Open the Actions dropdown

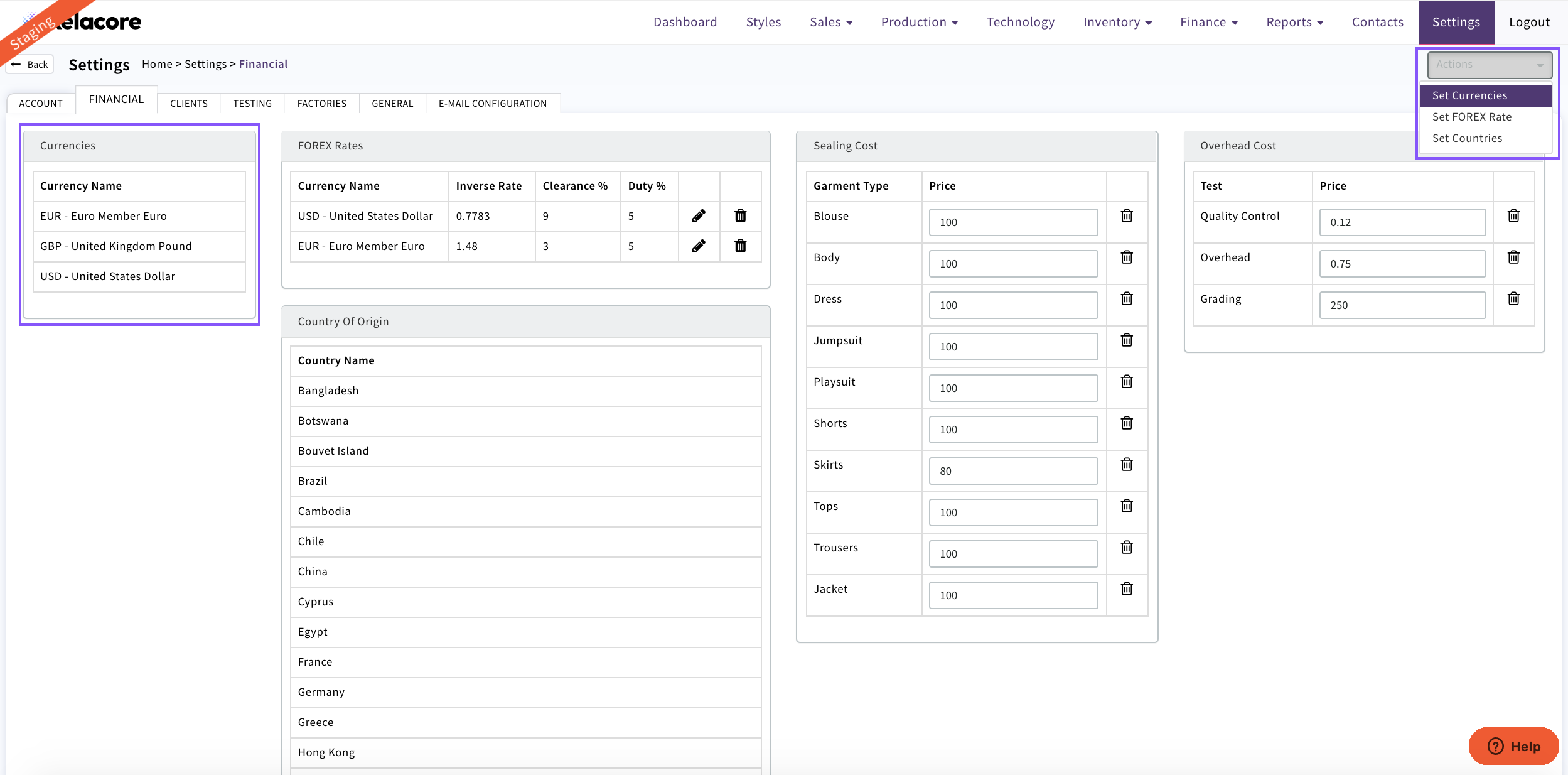tap(1489, 65)
